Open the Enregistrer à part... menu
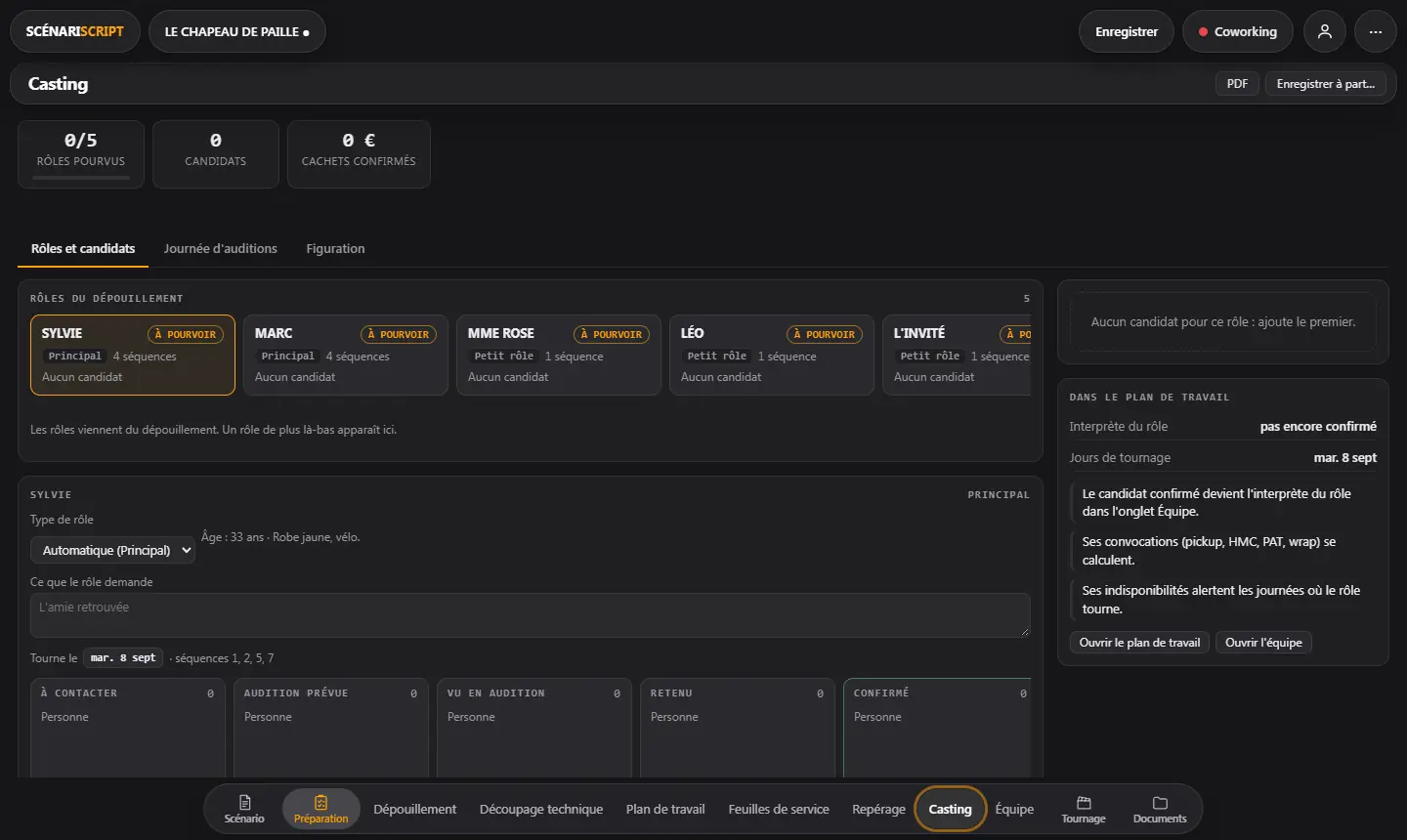This screenshot has height=840, width=1407. (1325, 84)
